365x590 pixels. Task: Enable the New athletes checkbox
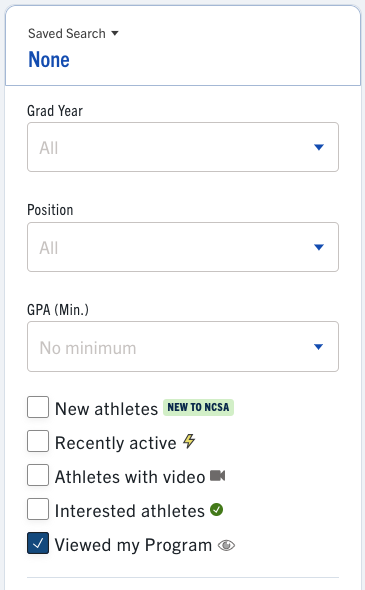tap(38, 407)
